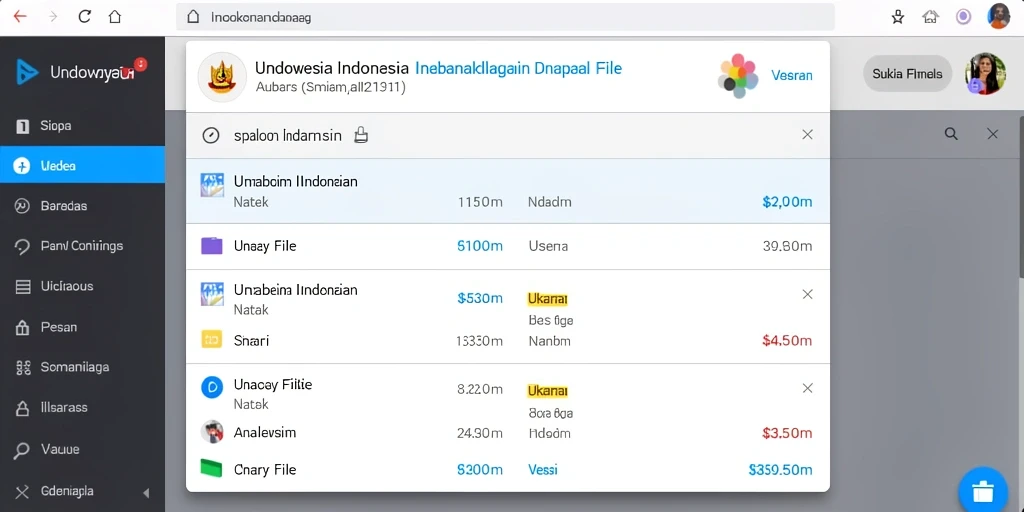This screenshot has width=1024, height=512.
Task: Click the lock icon beside spaloon Indarnsin
Action: coord(360,135)
